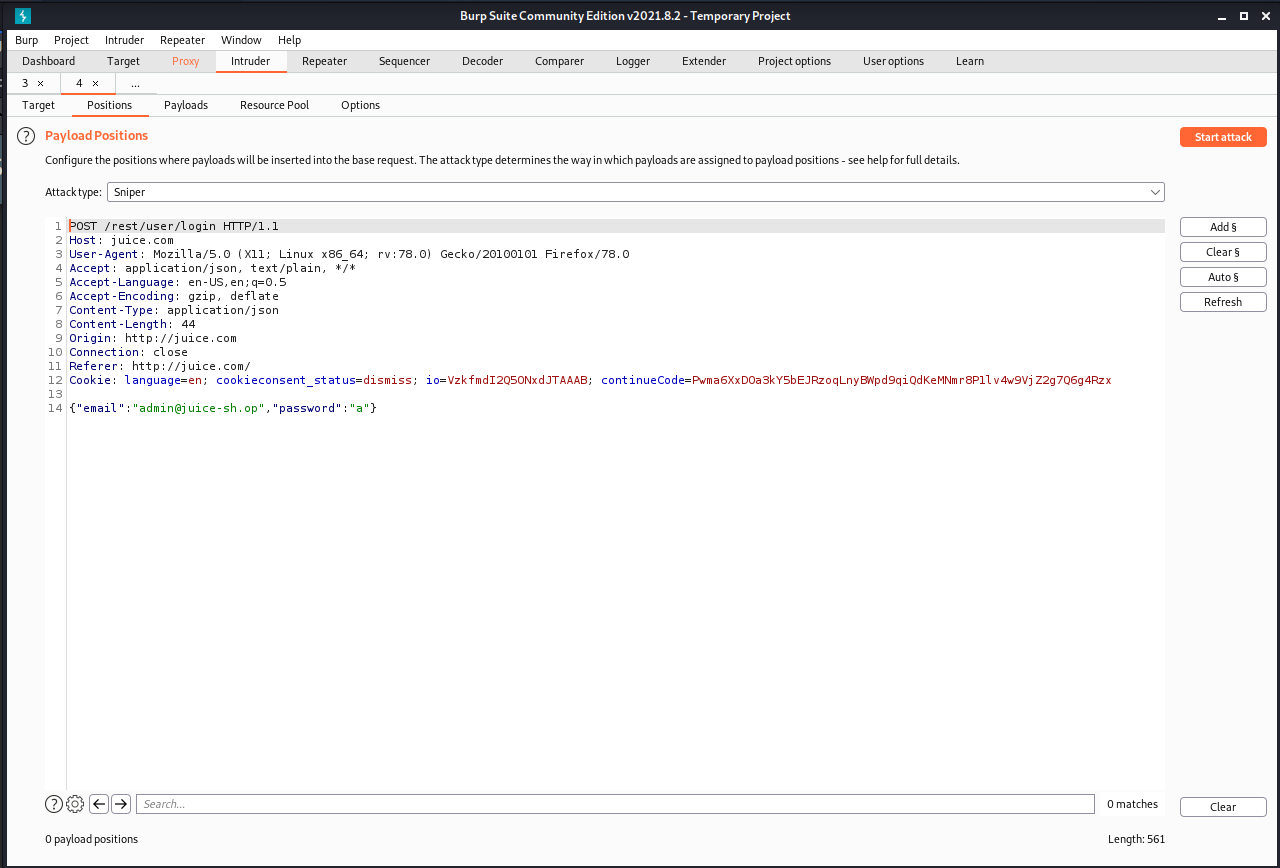
Task: Click the '0 matches' search result label
Action: coord(1132,804)
